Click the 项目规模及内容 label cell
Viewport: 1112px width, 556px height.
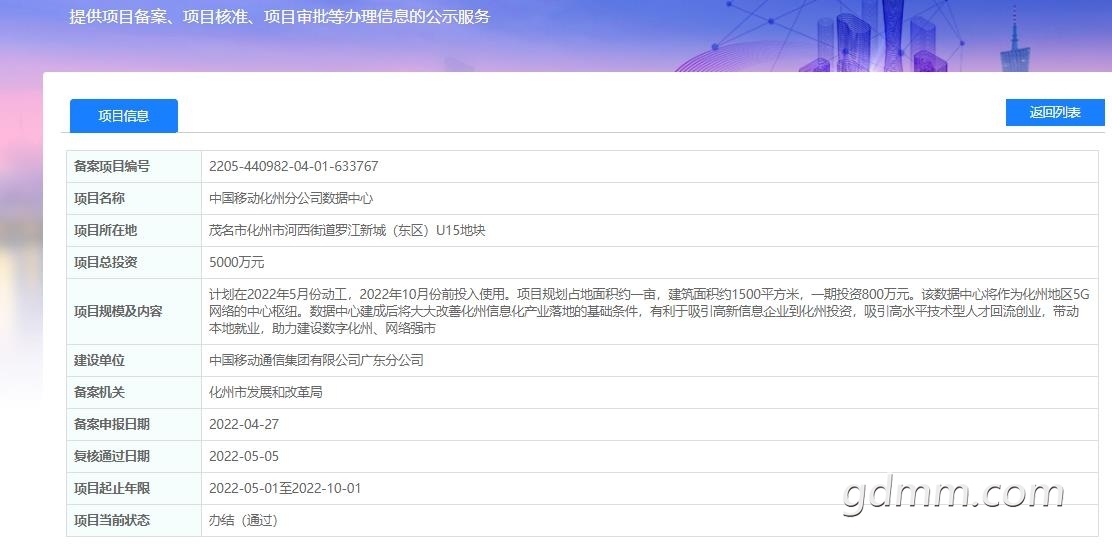pyautogui.click(x=134, y=311)
